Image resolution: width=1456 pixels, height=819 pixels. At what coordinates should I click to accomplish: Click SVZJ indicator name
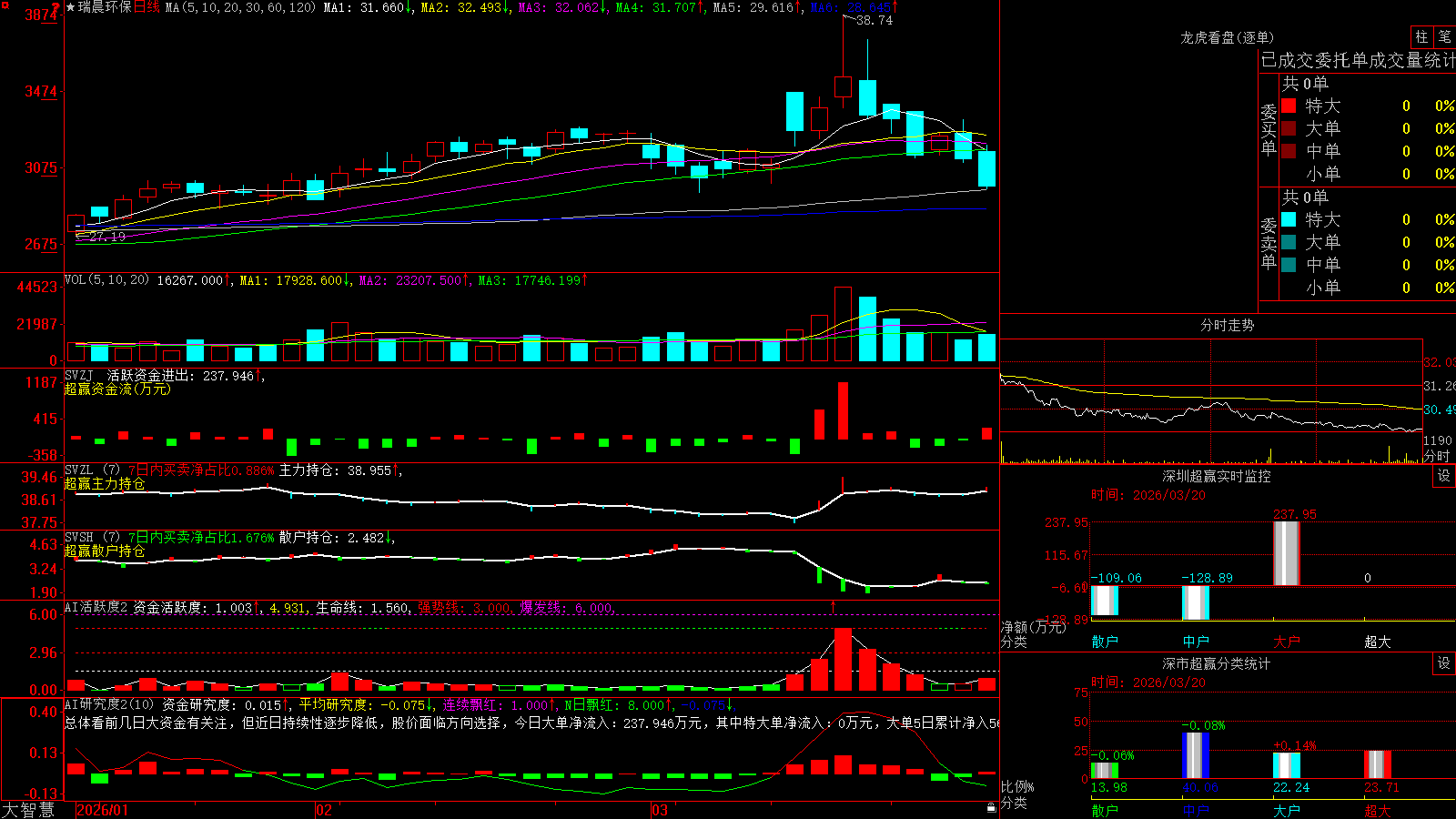tap(79, 376)
